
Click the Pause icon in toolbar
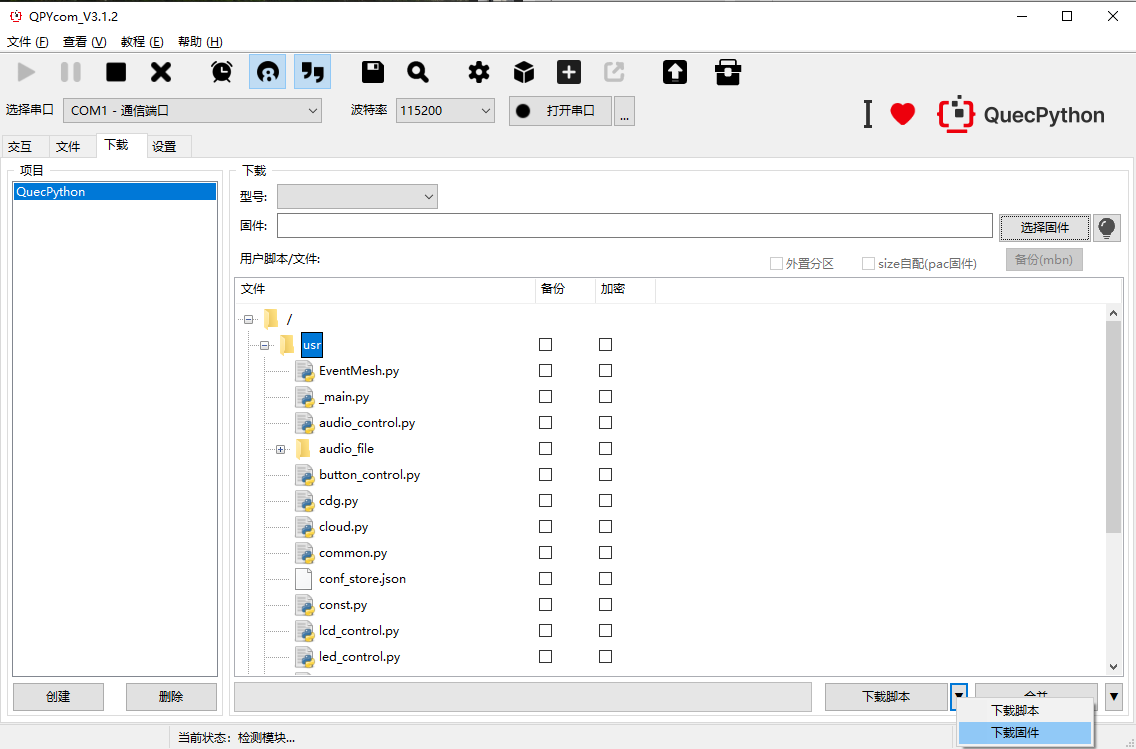pyautogui.click(x=70, y=72)
